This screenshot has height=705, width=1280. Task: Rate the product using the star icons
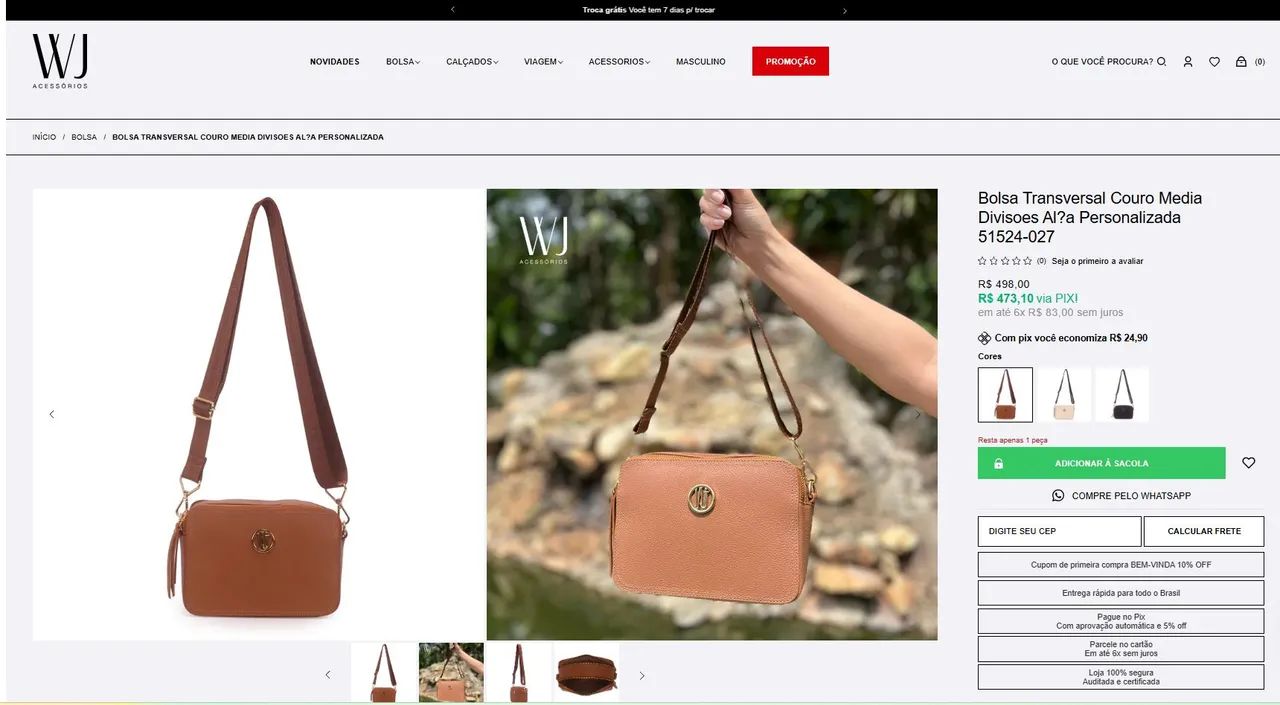pyautogui.click(x=1005, y=261)
